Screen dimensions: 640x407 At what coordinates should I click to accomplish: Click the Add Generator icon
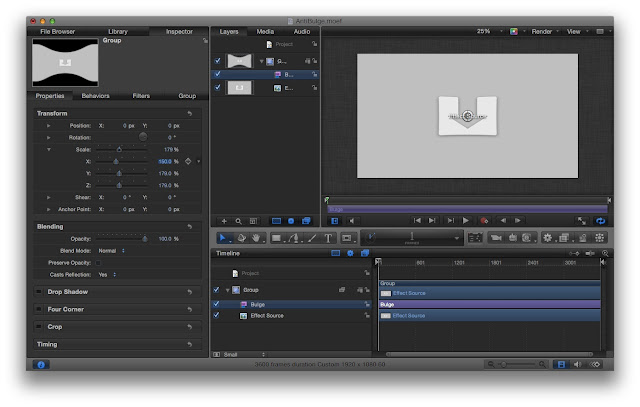(527, 238)
